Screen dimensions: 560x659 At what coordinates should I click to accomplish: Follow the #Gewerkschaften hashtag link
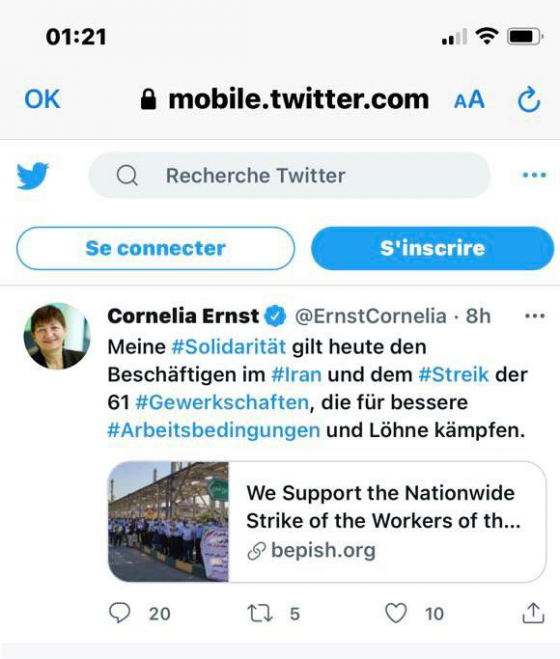coord(222,403)
